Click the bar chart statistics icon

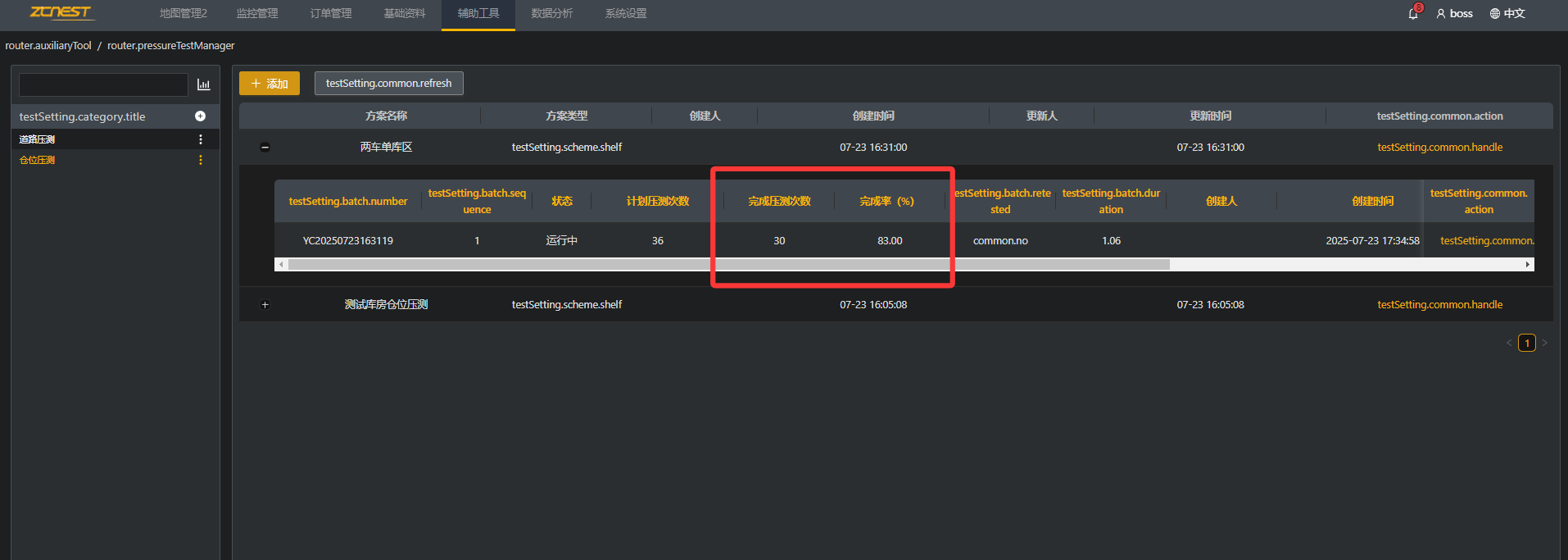click(204, 84)
